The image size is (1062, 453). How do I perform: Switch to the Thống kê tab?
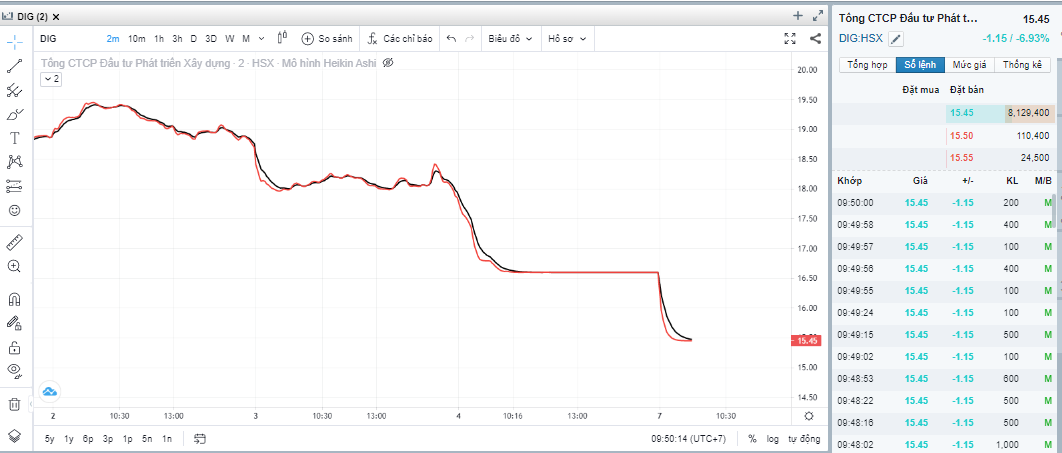[1023, 65]
